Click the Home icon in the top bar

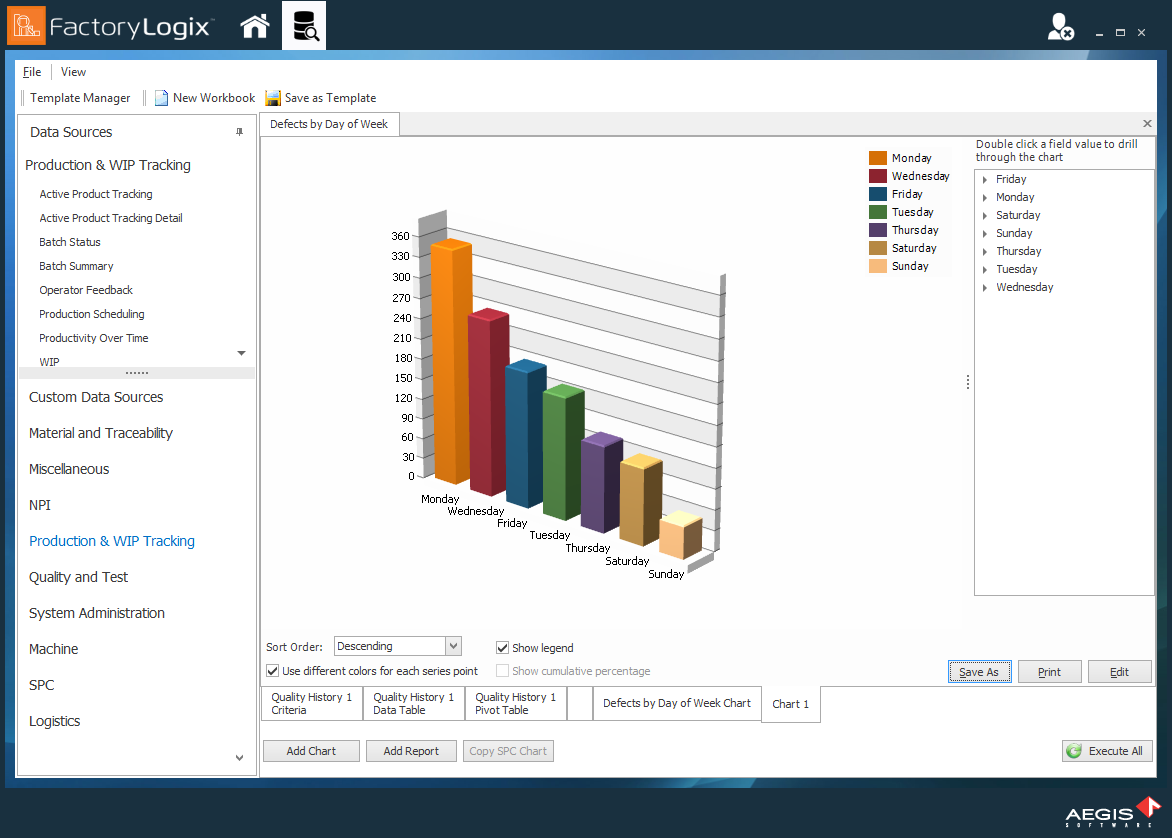[x=254, y=26]
